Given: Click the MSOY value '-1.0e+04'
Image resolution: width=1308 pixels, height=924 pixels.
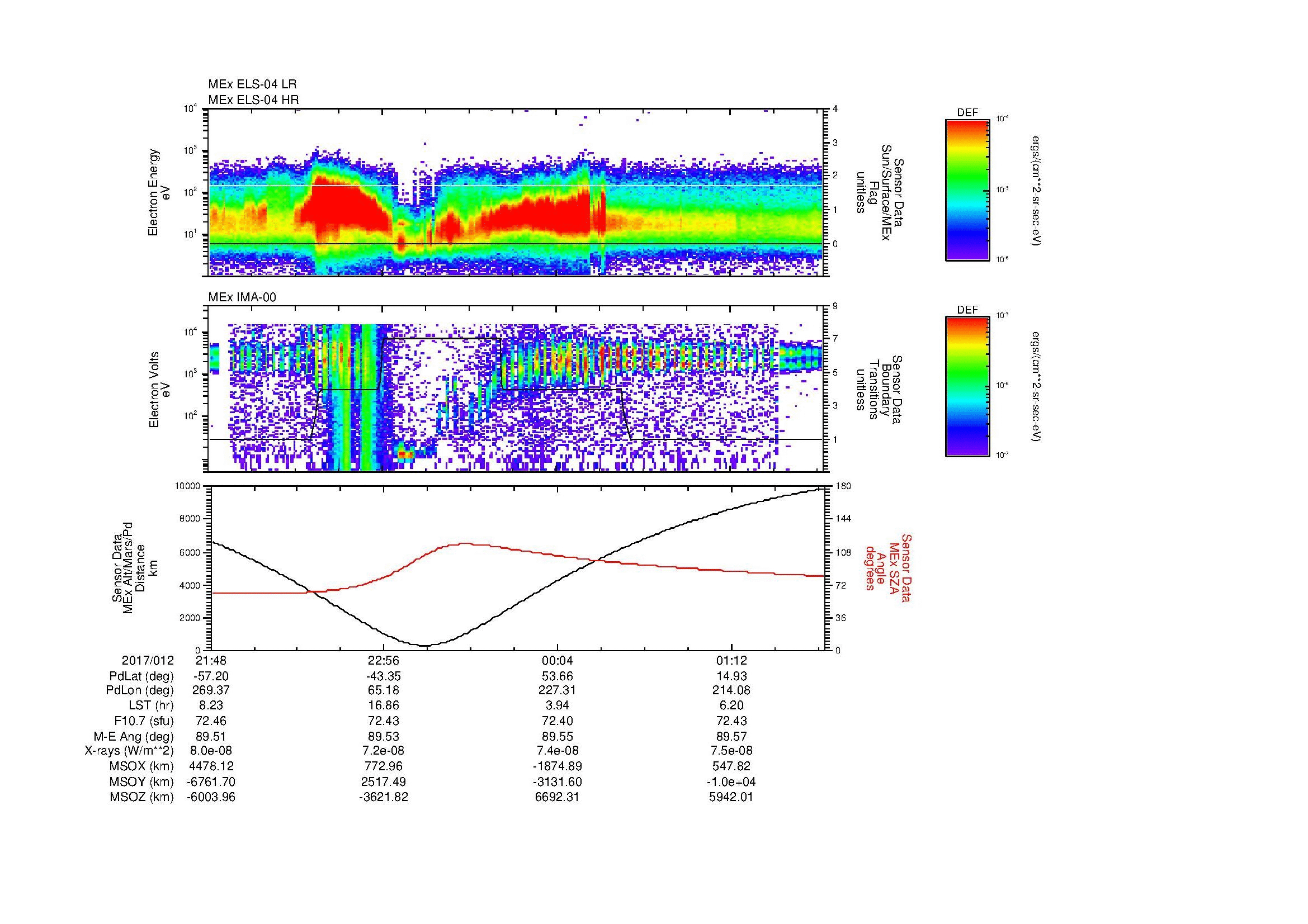Looking at the screenshot, I should click(x=731, y=781).
